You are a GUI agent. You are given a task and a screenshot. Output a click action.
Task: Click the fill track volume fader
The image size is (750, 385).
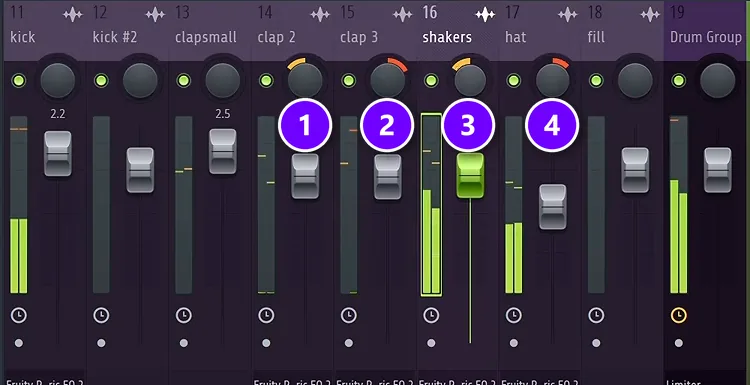pos(635,170)
